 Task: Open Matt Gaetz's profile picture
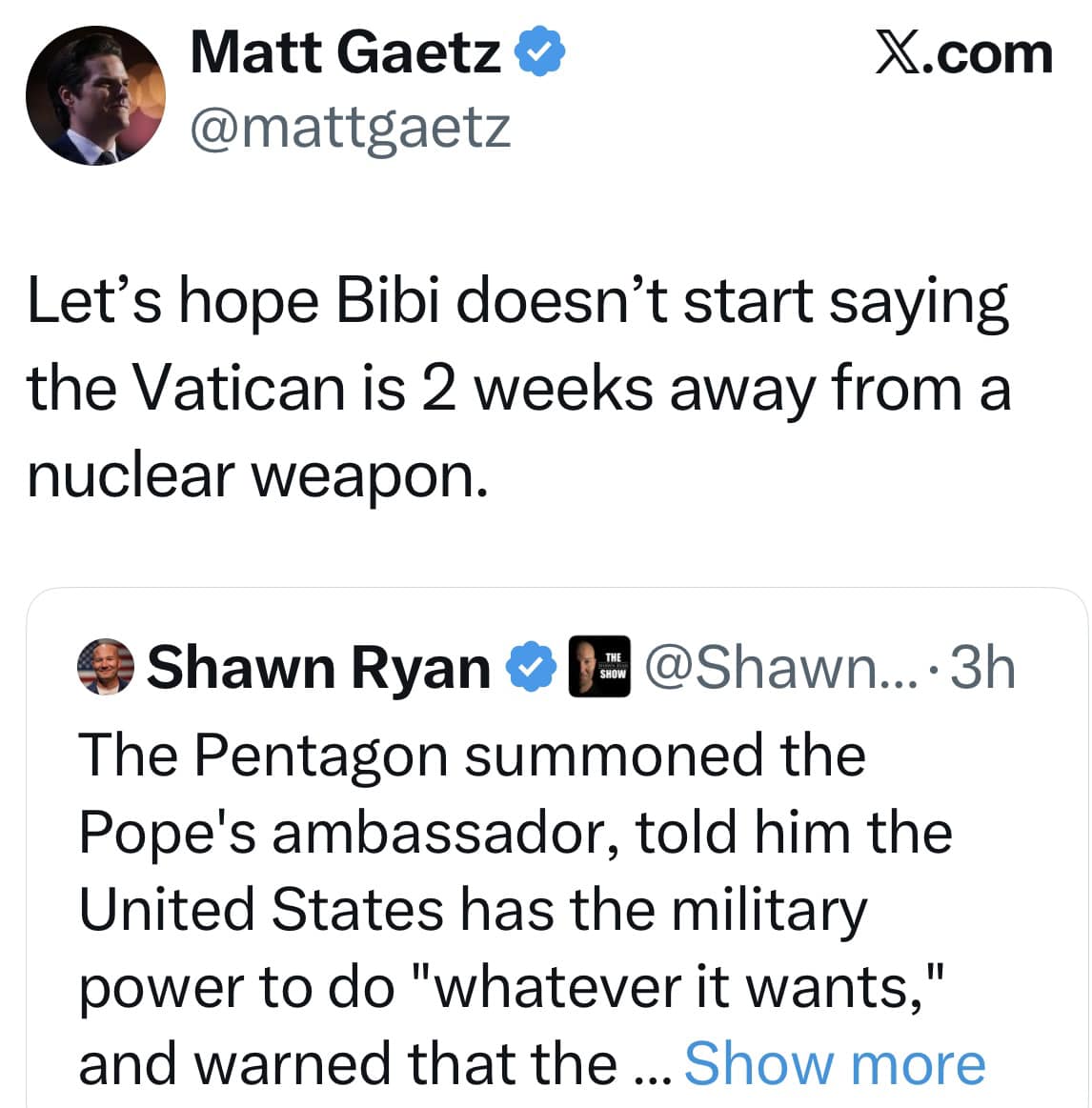[95, 94]
